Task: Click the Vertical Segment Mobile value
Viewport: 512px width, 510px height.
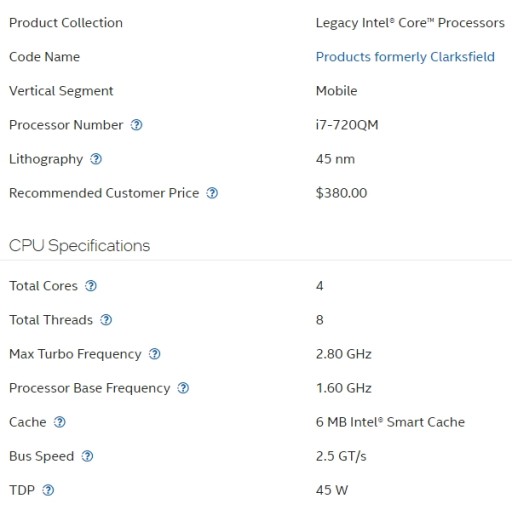Action: 336,91
